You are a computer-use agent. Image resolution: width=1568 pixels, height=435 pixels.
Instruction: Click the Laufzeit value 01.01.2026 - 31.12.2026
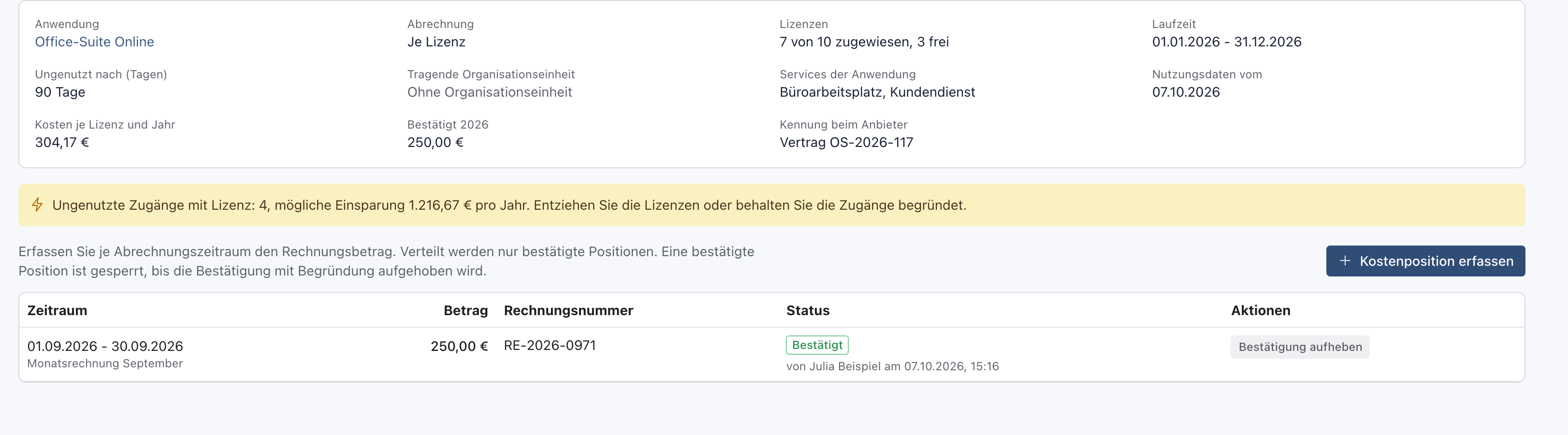(x=1227, y=42)
